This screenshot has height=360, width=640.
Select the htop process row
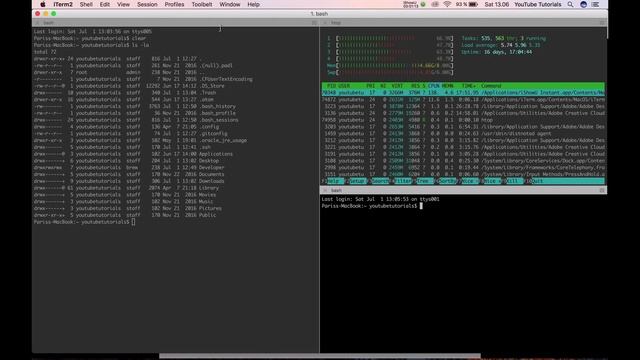(463, 120)
